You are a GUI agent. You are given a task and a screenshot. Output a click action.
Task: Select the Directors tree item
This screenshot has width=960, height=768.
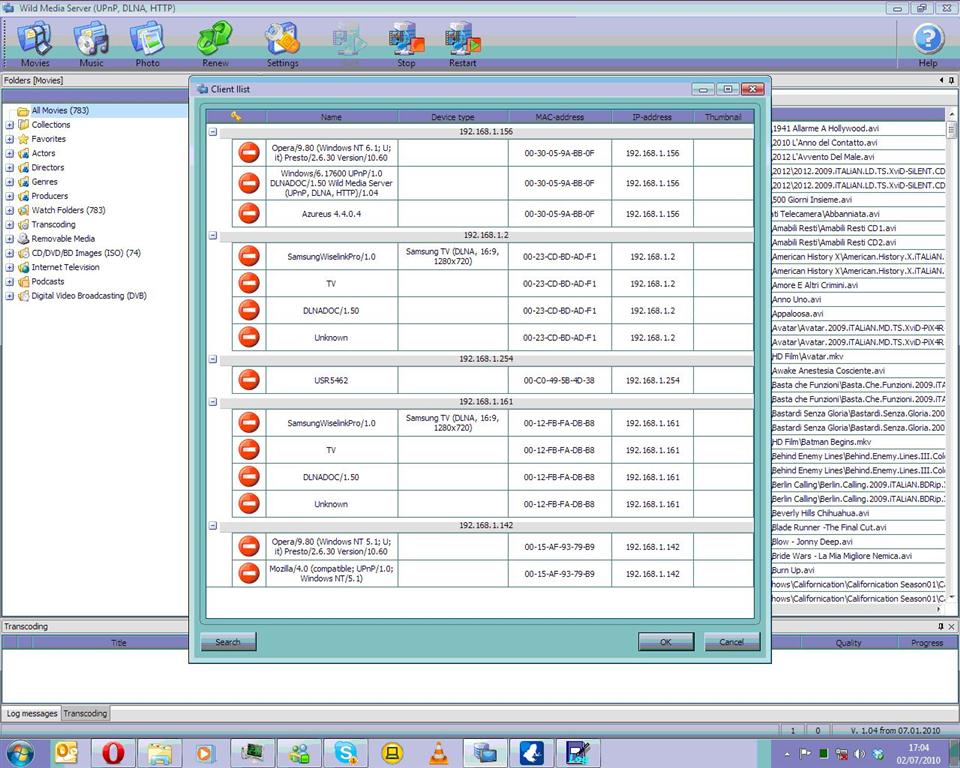coord(48,167)
